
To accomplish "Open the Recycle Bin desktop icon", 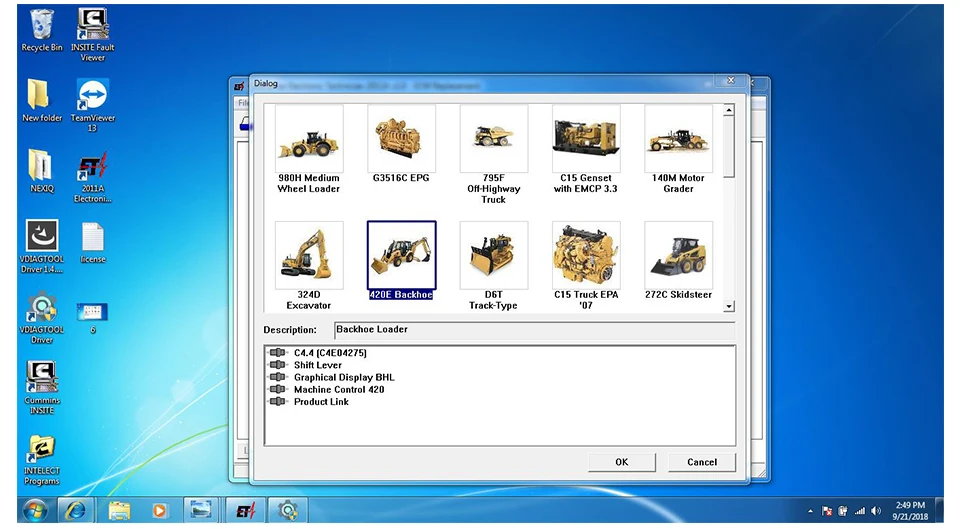I will point(42,31).
